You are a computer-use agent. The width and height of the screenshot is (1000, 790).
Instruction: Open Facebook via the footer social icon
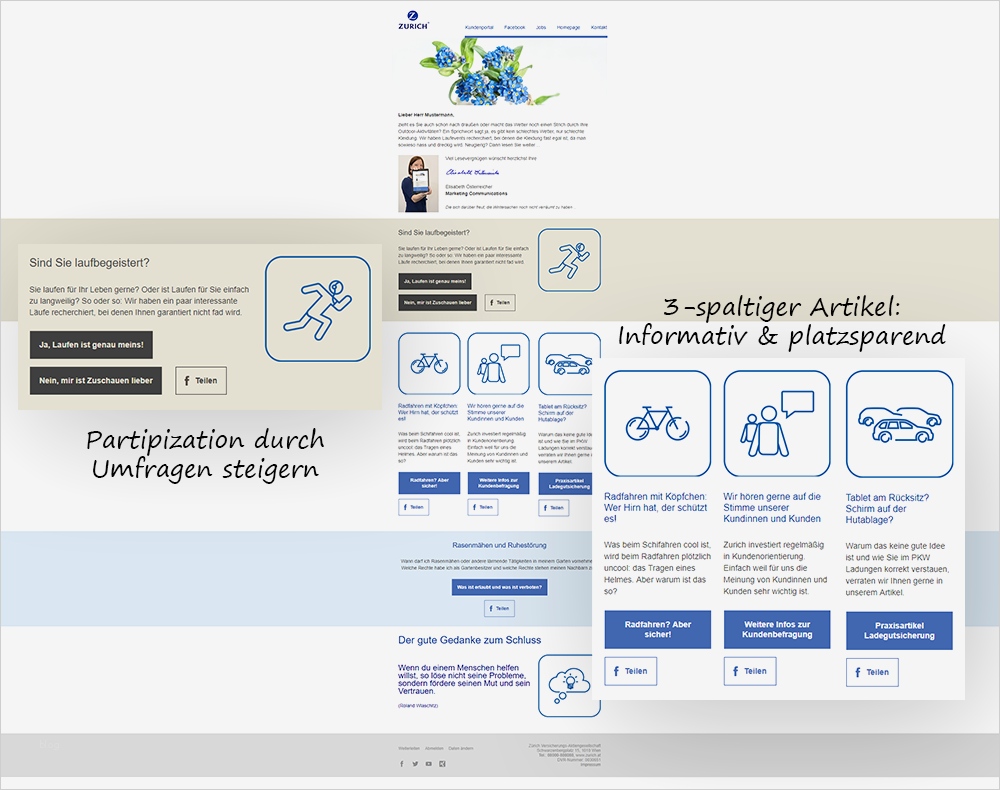402,763
